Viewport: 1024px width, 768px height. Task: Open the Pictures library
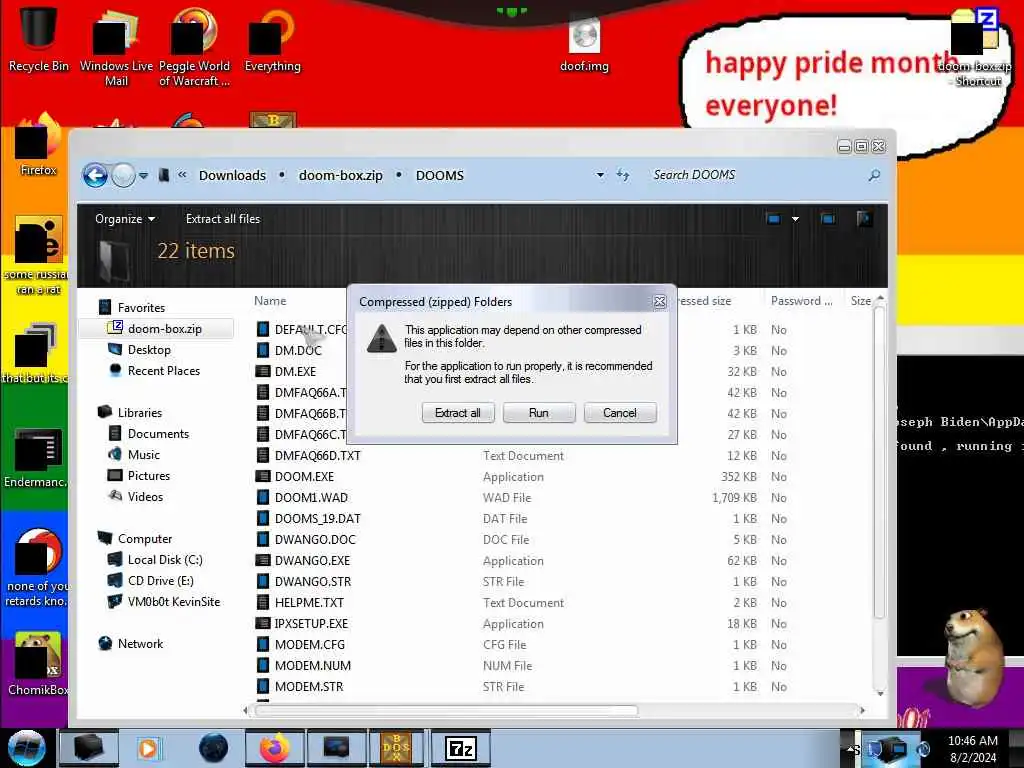point(149,475)
